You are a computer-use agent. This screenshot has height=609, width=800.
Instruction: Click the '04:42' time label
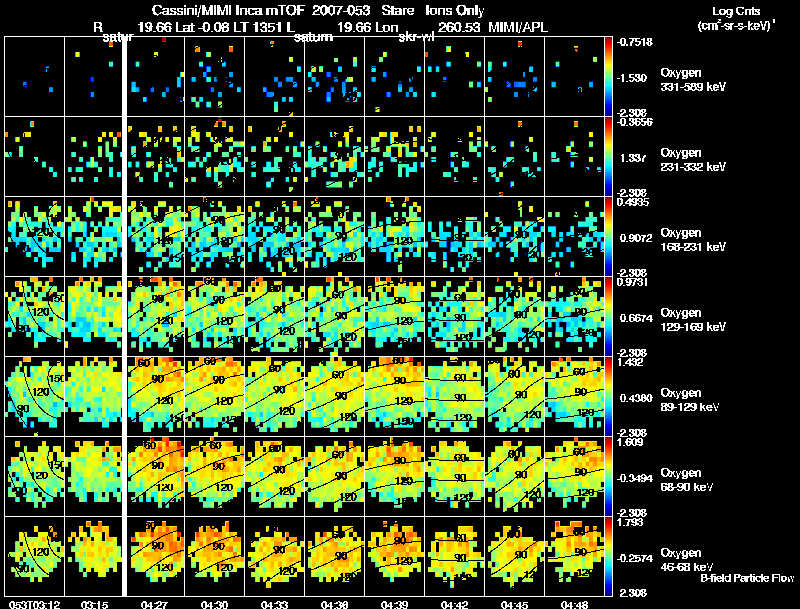pos(454,604)
